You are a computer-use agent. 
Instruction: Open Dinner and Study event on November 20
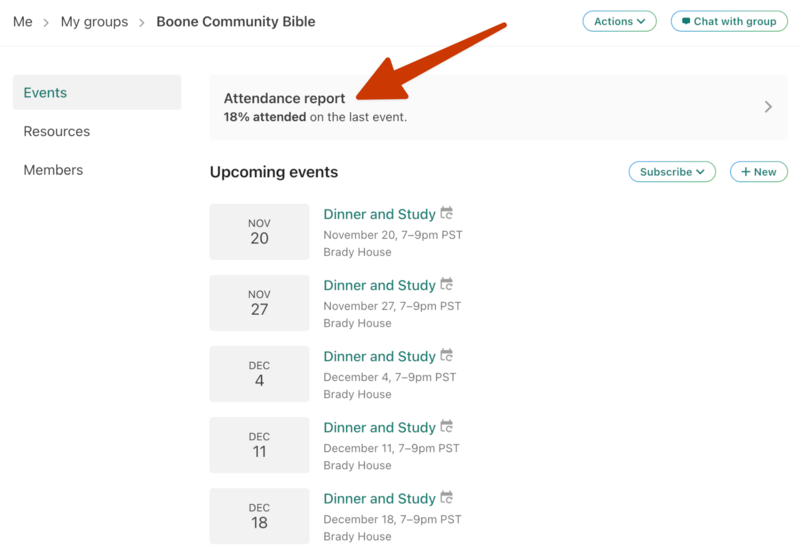pyautogui.click(x=380, y=214)
